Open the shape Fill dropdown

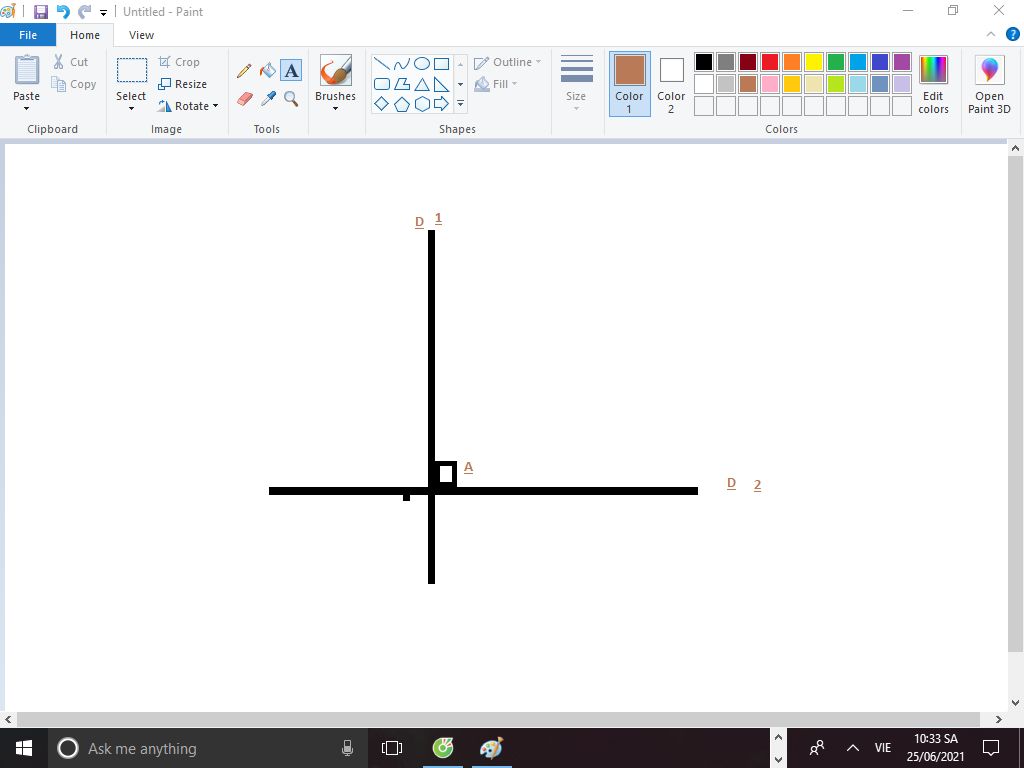(x=496, y=84)
